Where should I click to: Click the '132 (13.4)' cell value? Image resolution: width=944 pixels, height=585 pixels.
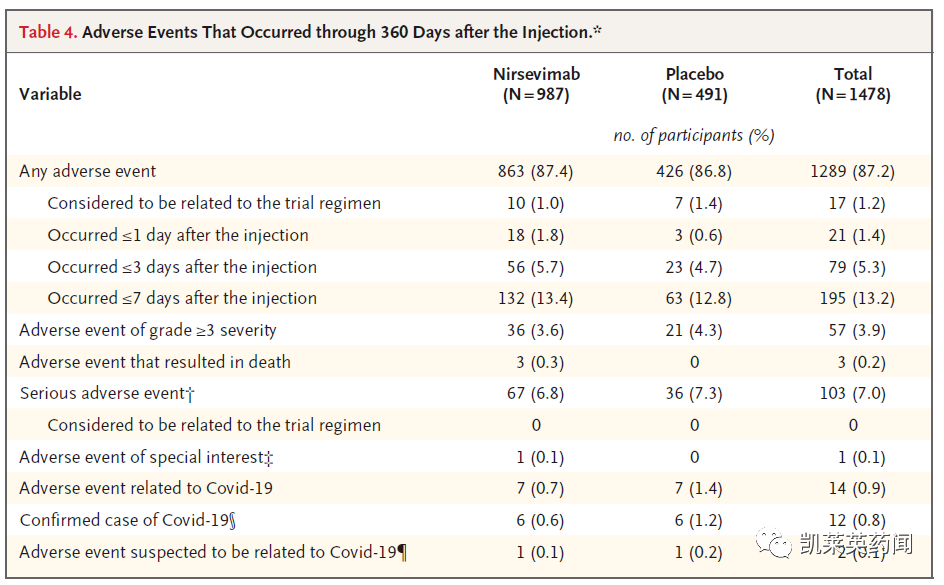[536, 298]
